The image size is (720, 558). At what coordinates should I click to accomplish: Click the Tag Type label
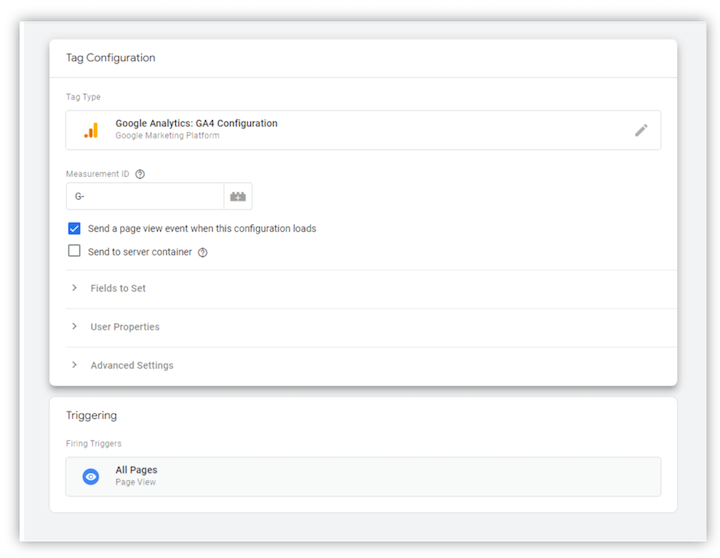point(83,97)
